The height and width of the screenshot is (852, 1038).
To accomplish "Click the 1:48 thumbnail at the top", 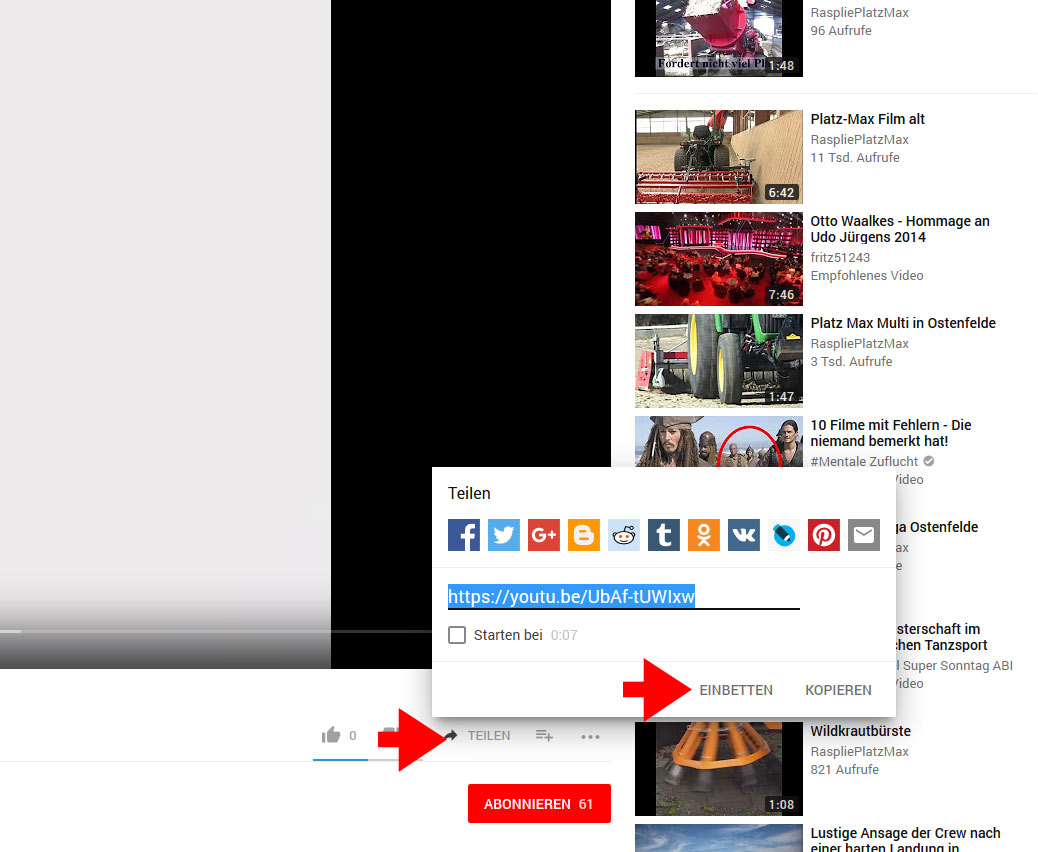I will point(718,38).
